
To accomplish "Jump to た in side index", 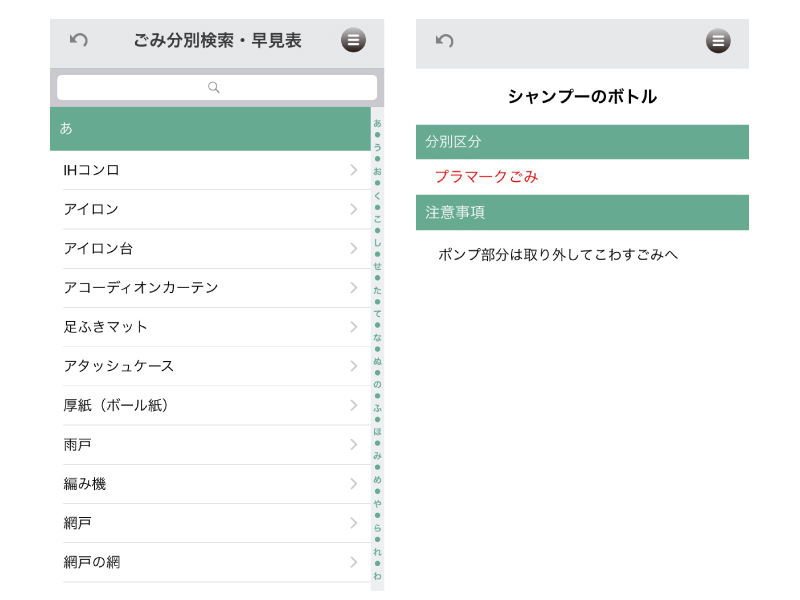I will tap(377, 290).
